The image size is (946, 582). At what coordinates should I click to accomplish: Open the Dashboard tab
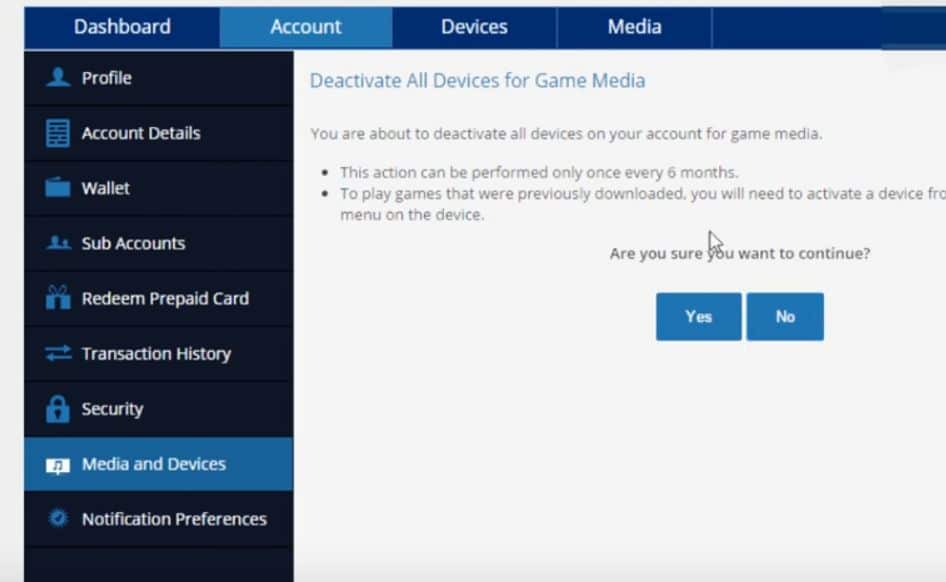122,27
